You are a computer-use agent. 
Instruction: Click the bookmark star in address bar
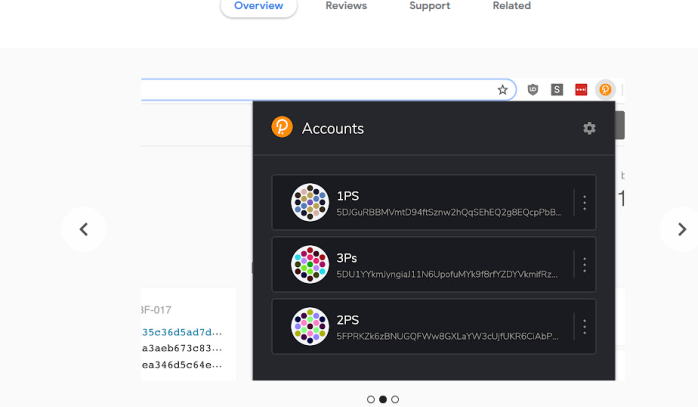coord(503,90)
